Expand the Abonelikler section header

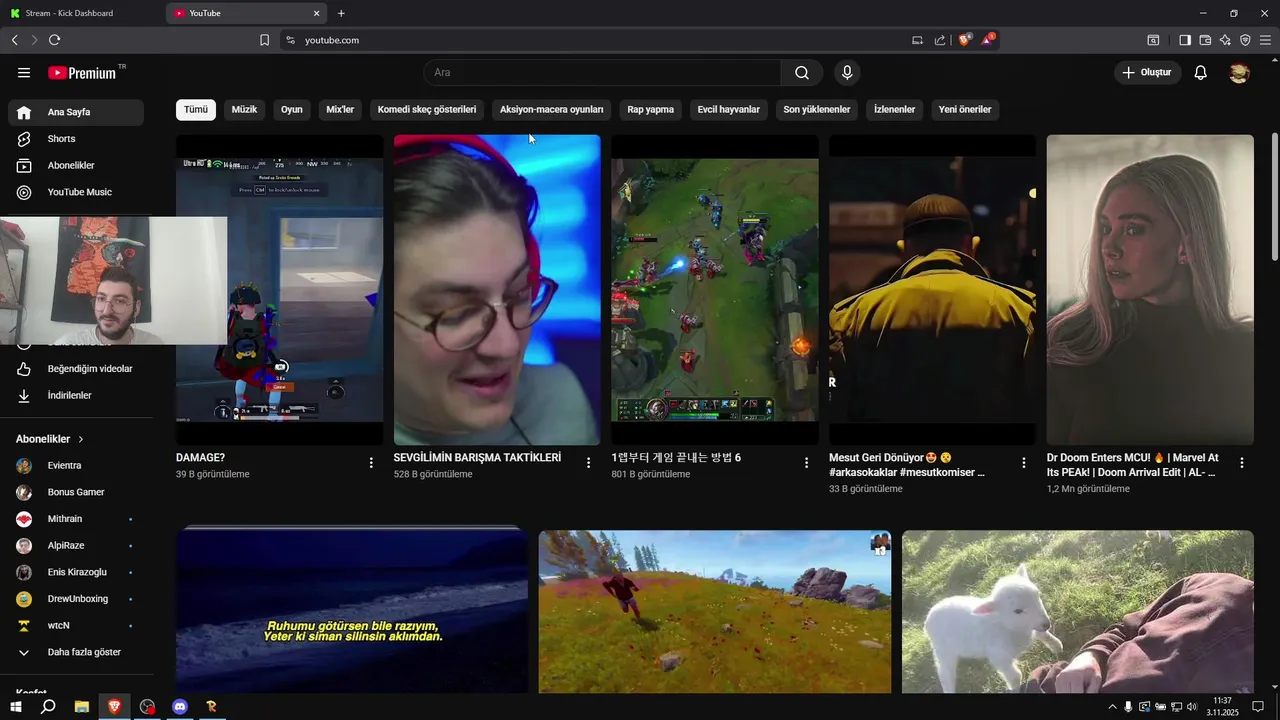click(50, 439)
